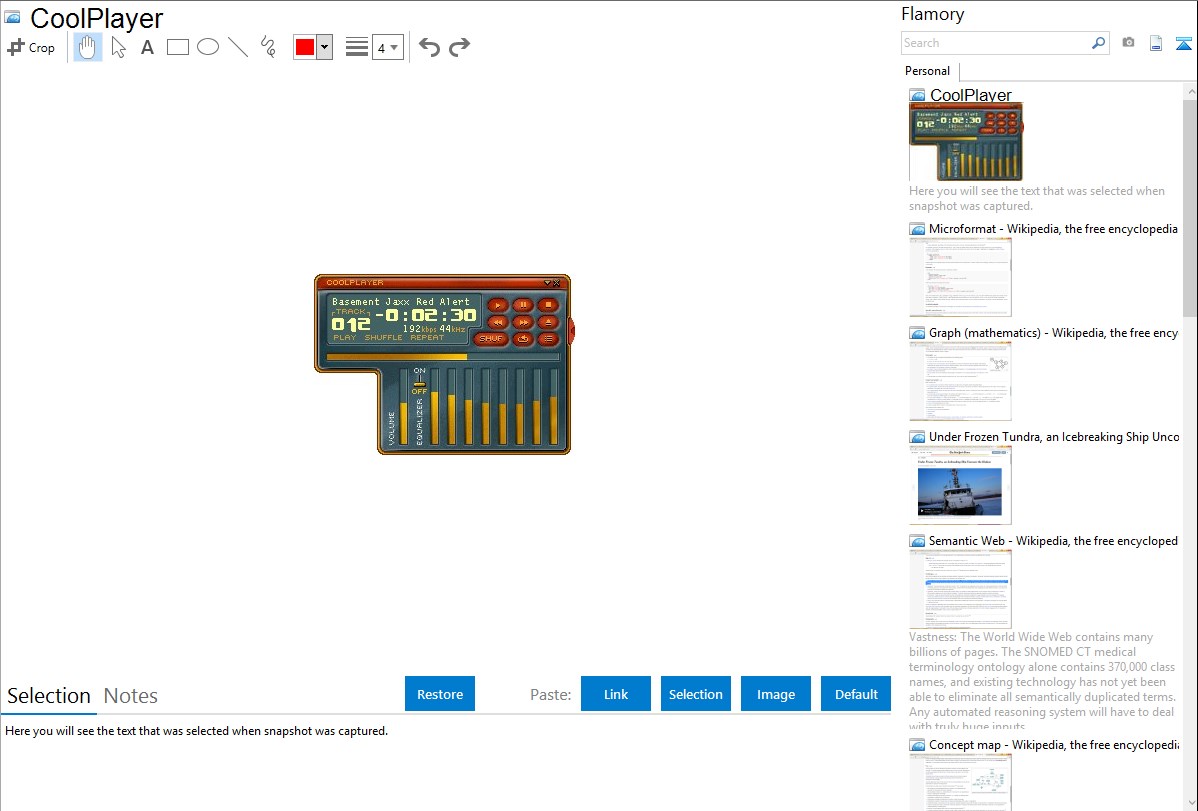Select the arrow pointer tool
This screenshot has height=811, width=1198.
[118, 47]
